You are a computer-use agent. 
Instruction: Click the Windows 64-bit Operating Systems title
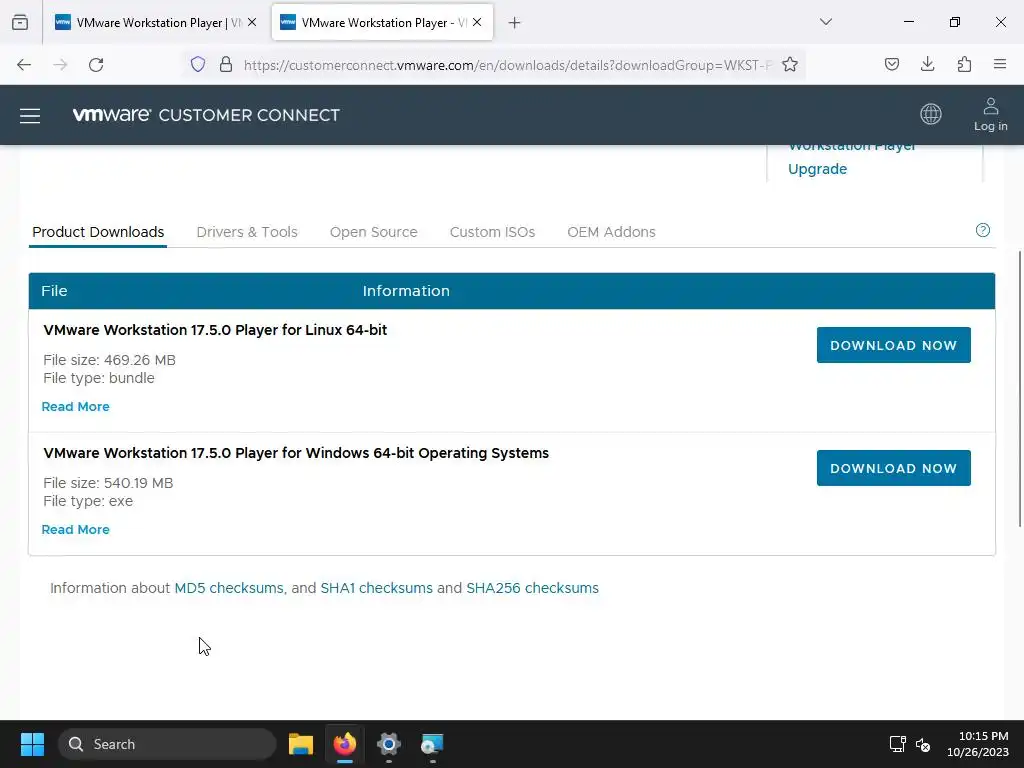(296, 453)
